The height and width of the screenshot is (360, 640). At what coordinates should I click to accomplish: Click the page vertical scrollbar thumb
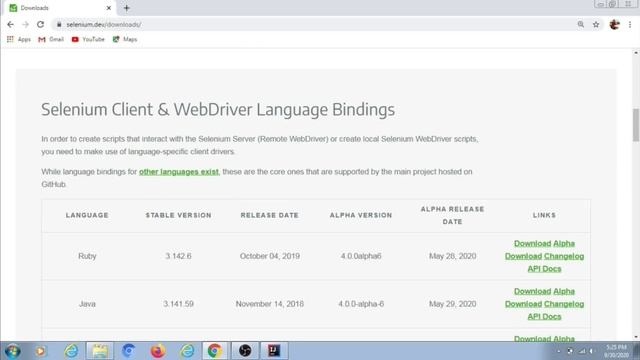click(636, 125)
